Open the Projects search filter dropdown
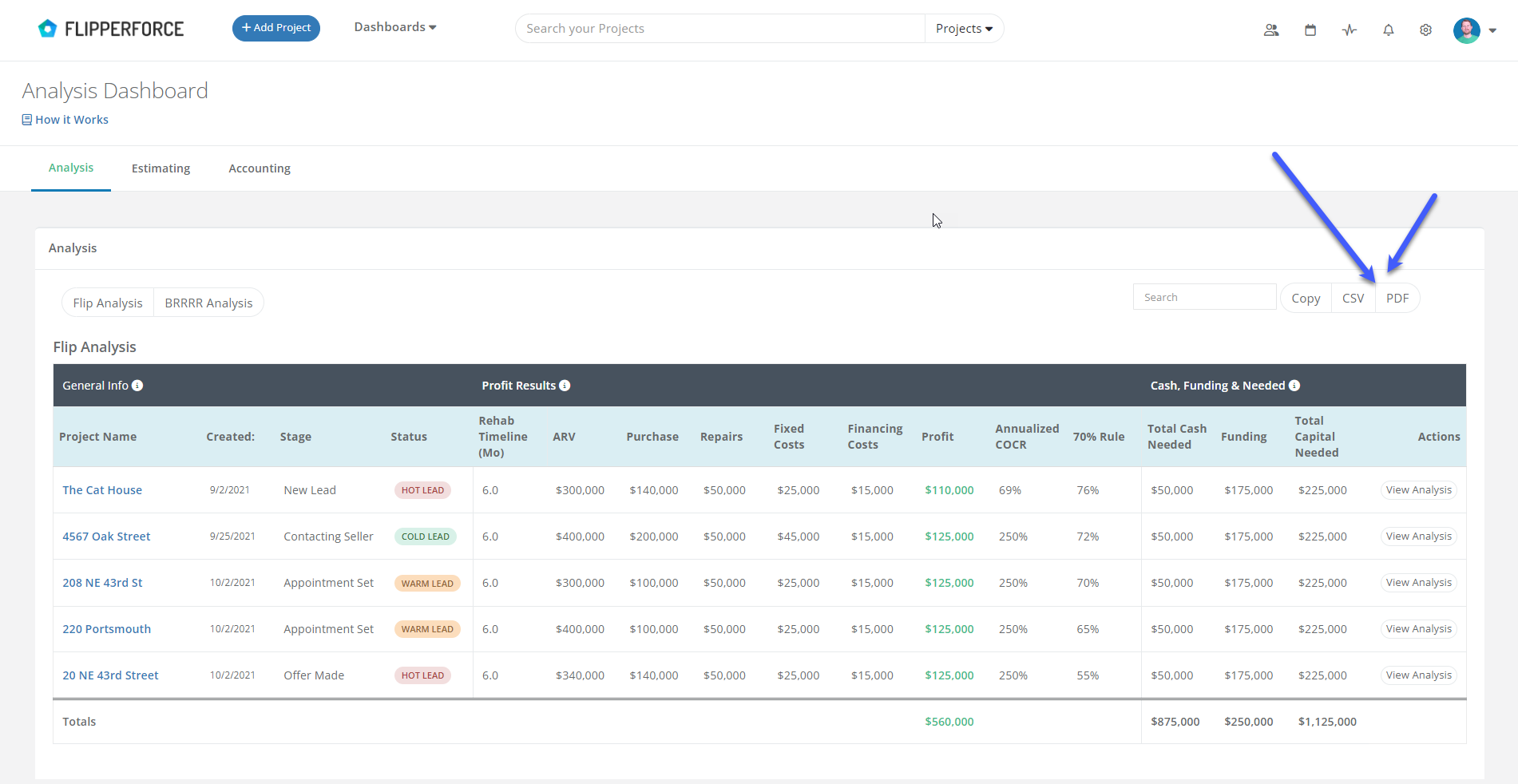 coord(964,29)
